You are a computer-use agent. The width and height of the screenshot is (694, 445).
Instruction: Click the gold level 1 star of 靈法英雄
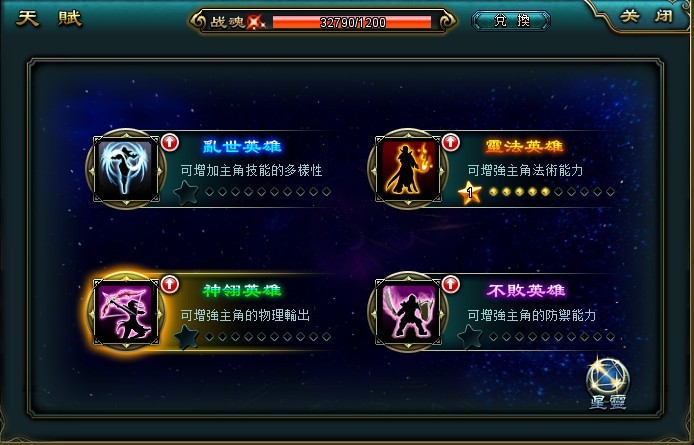(x=469, y=193)
